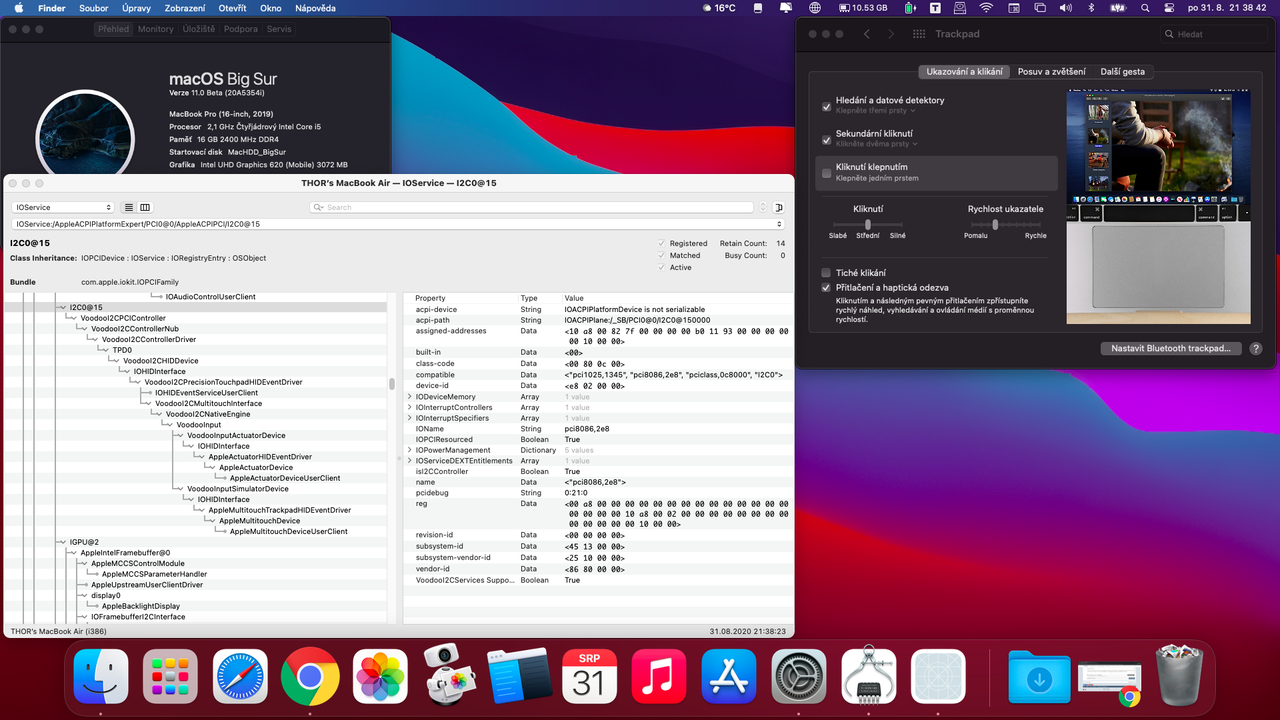Adjust the Kliknutí firmness slider
The width and height of the screenshot is (1280, 720).
click(868, 224)
